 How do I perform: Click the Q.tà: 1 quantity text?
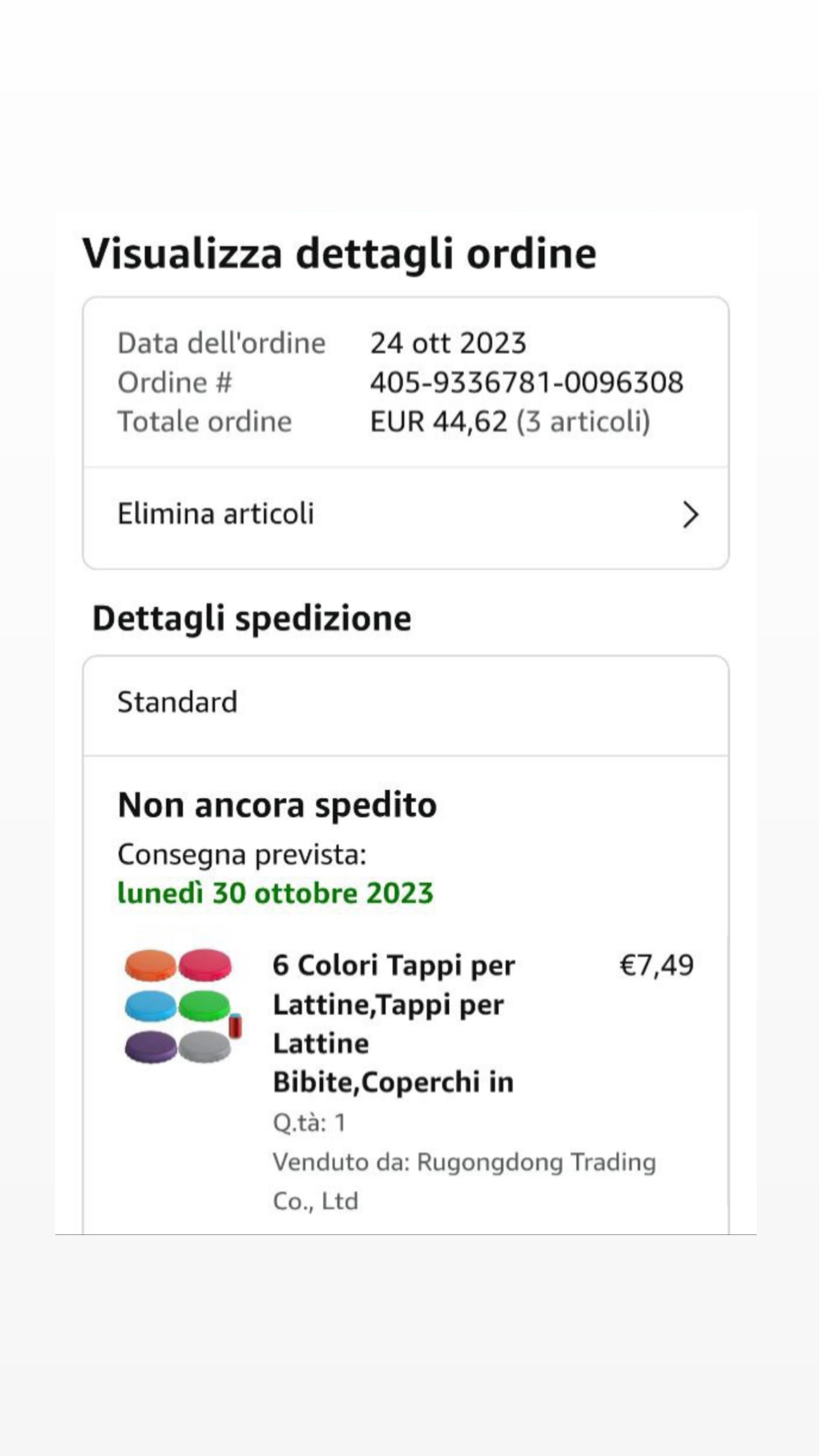tap(309, 1123)
